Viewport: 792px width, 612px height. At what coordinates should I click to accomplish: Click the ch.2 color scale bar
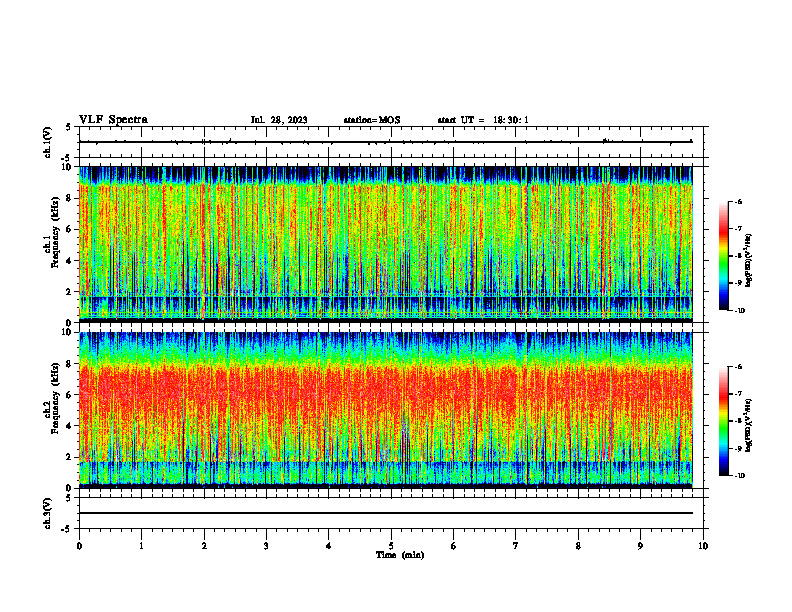(x=723, y=421)
